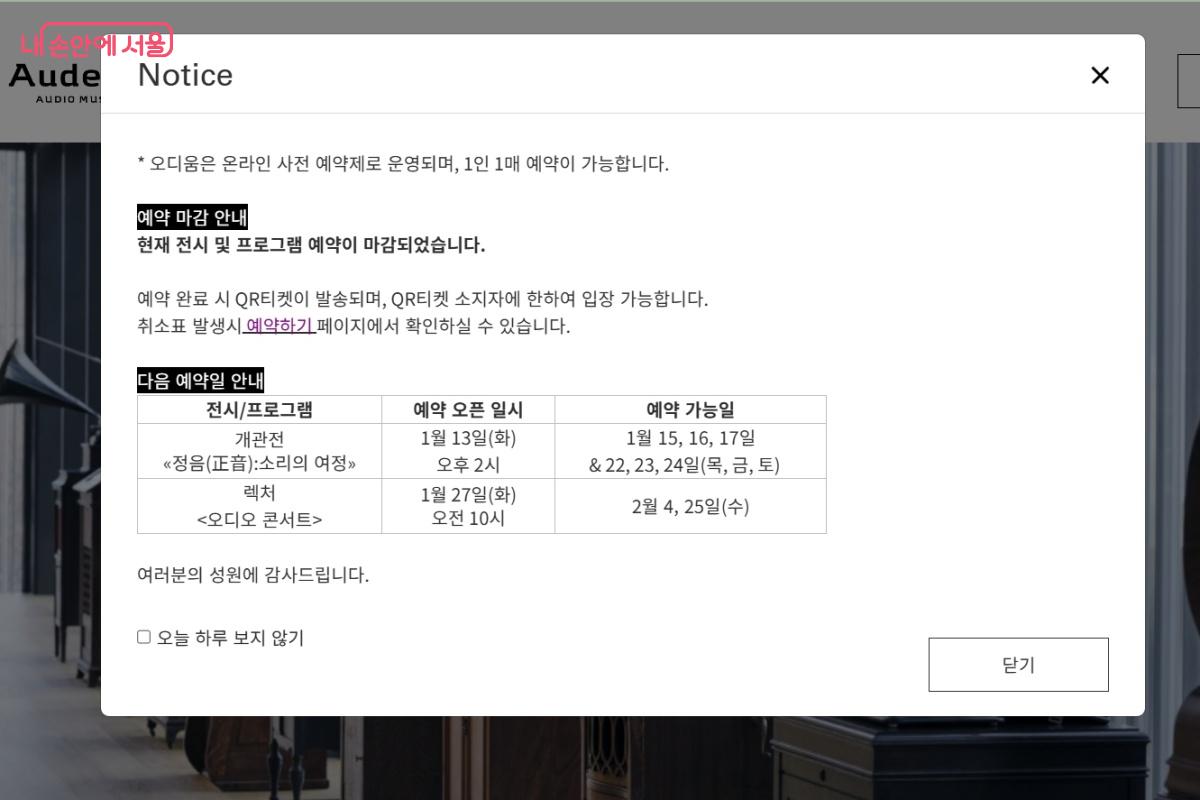Click the highlighted 예약 마감 안내 heading
Screen dimensions: 1200x800
[193, 217]
